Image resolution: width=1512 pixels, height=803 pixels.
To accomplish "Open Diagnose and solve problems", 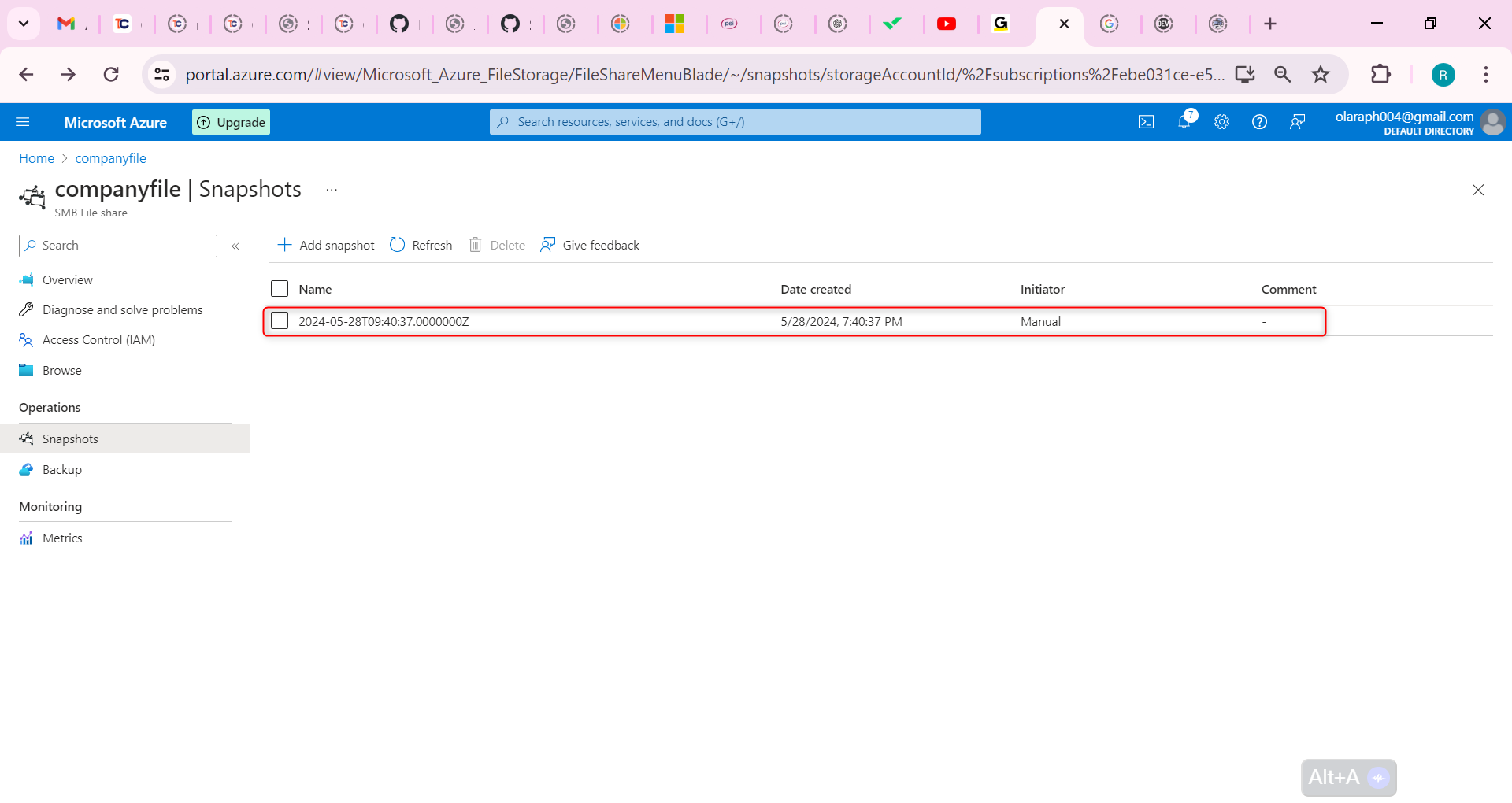I will 123,310.
